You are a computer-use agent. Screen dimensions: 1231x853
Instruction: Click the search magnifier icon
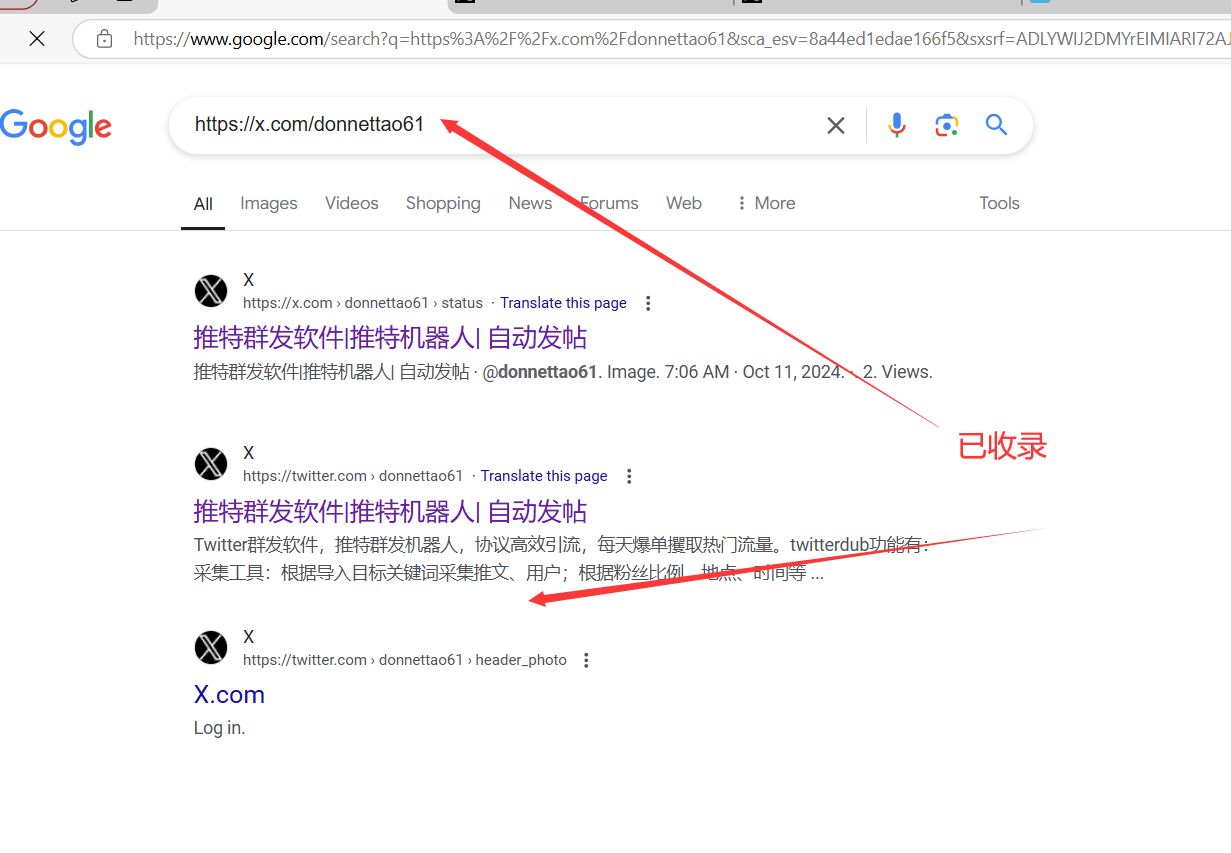[x=995, y=125]
